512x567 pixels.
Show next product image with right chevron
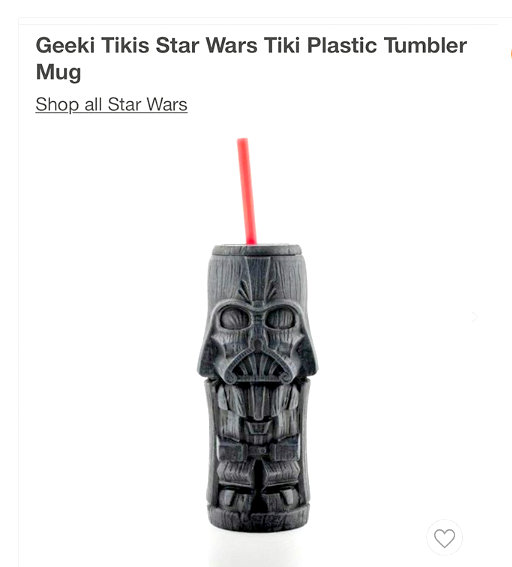point(475,317)
